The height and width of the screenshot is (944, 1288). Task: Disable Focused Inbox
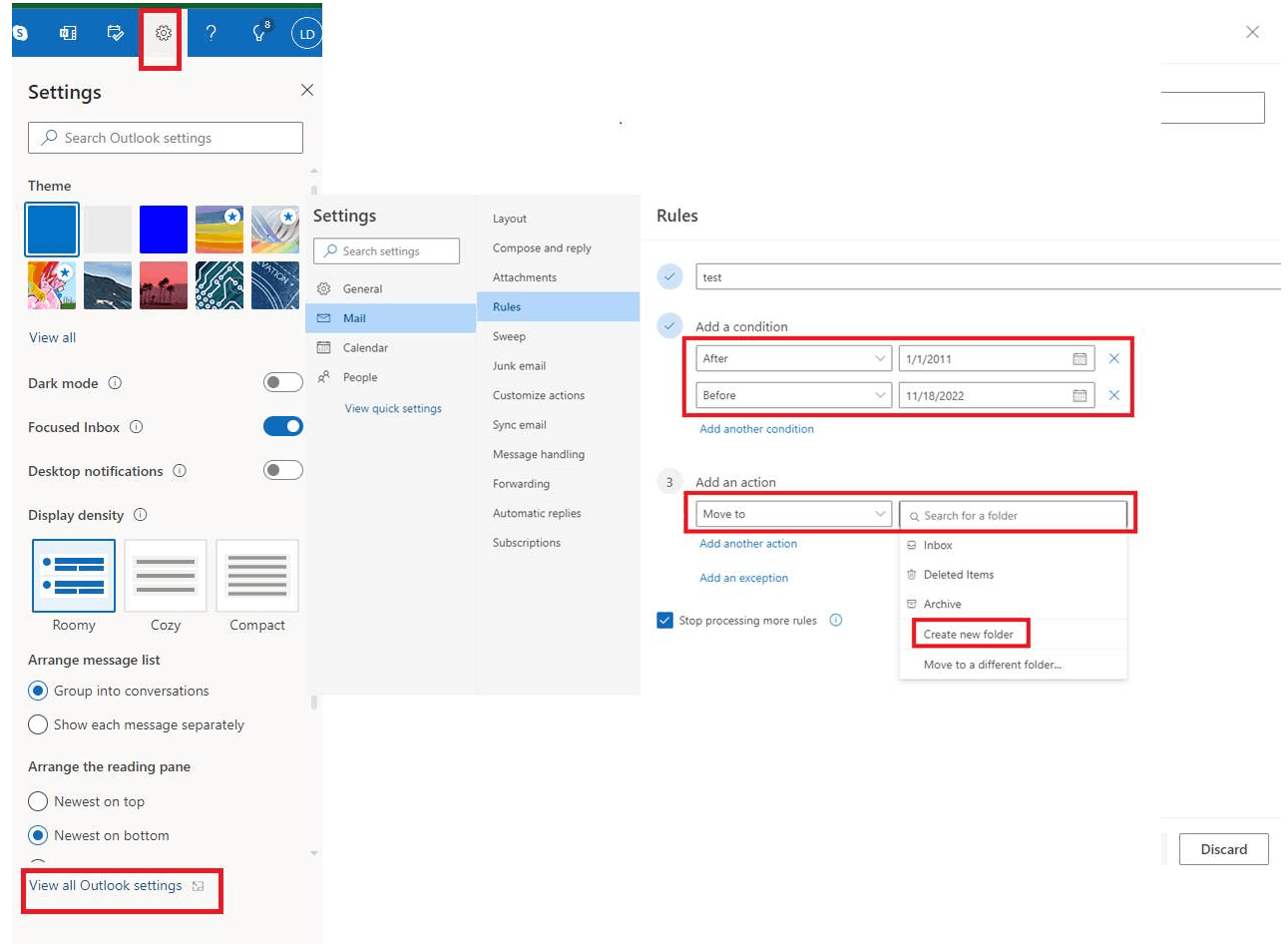(x=282, y=426)
